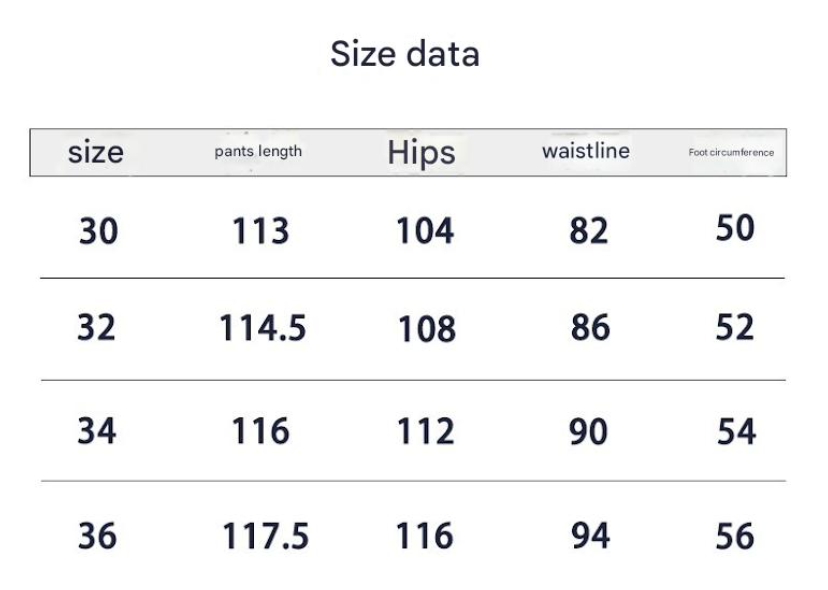Viewport: 828px width, 590px height.
Task: Select the "size" column header
Action: point(96,152)
